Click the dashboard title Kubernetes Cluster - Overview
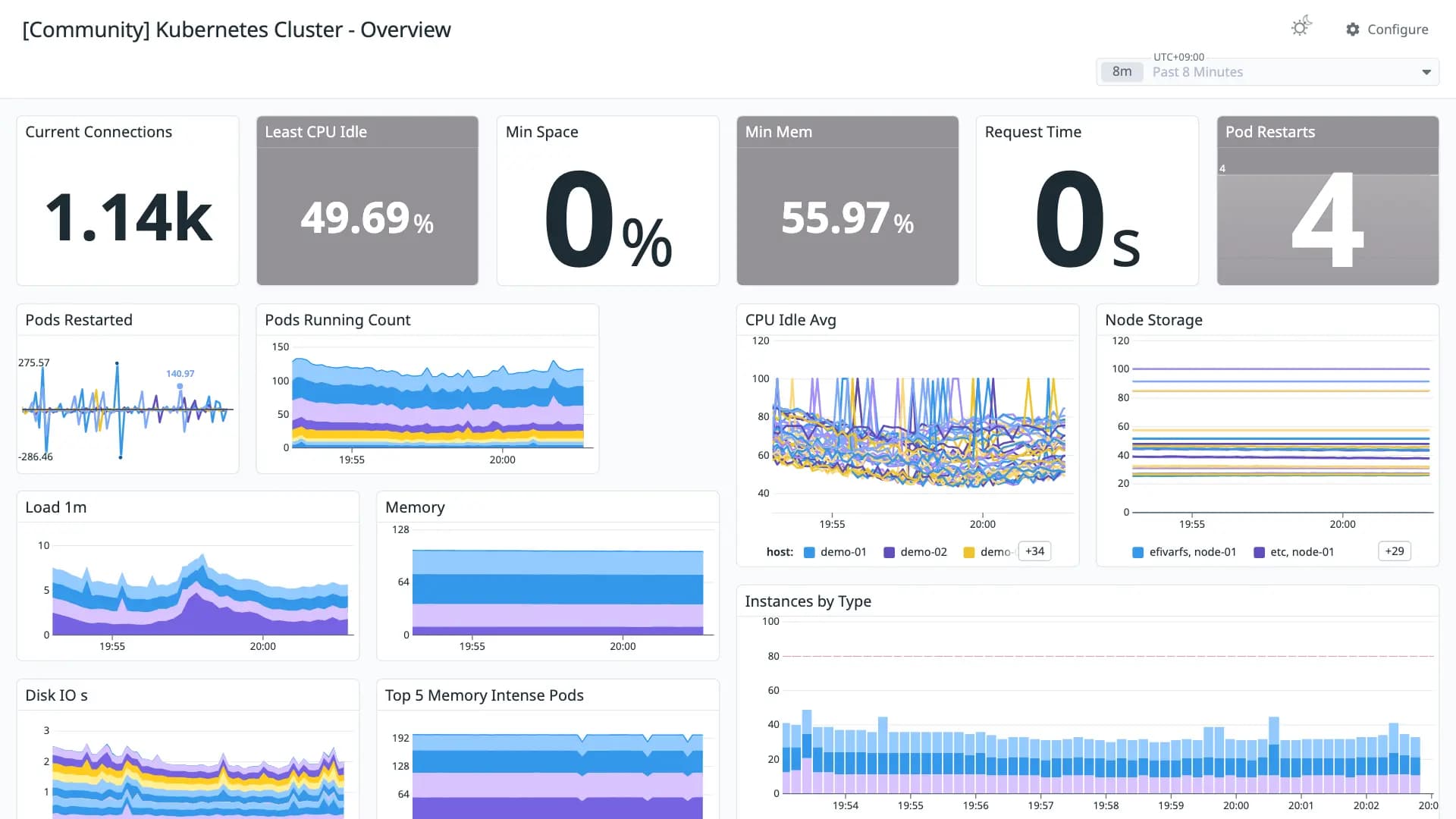The height and width of the screenshot is (819, 1456). (237, 30)
